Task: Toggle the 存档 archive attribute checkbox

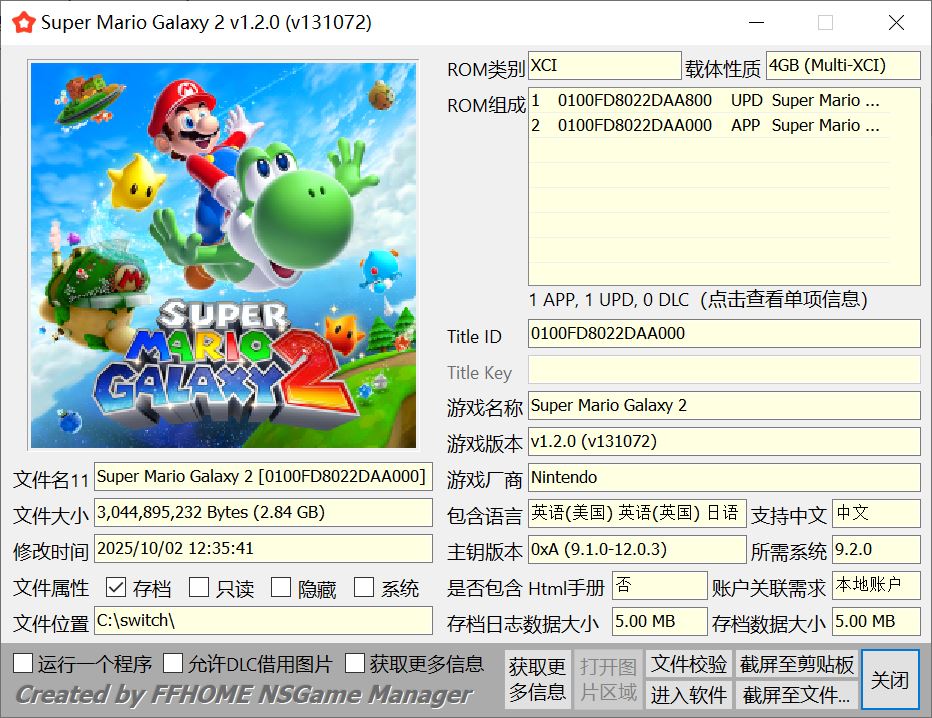Action: [x=116, y=588]
